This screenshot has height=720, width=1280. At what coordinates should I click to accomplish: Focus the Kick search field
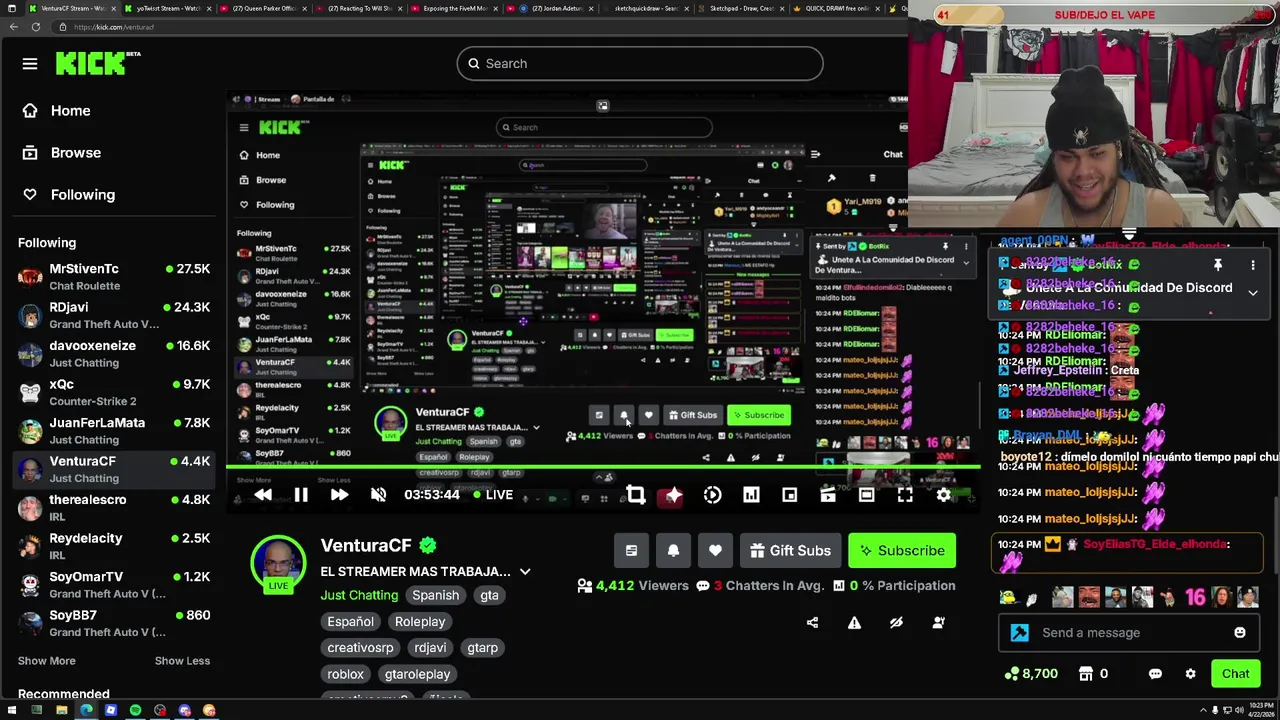(x=640, y=64)
